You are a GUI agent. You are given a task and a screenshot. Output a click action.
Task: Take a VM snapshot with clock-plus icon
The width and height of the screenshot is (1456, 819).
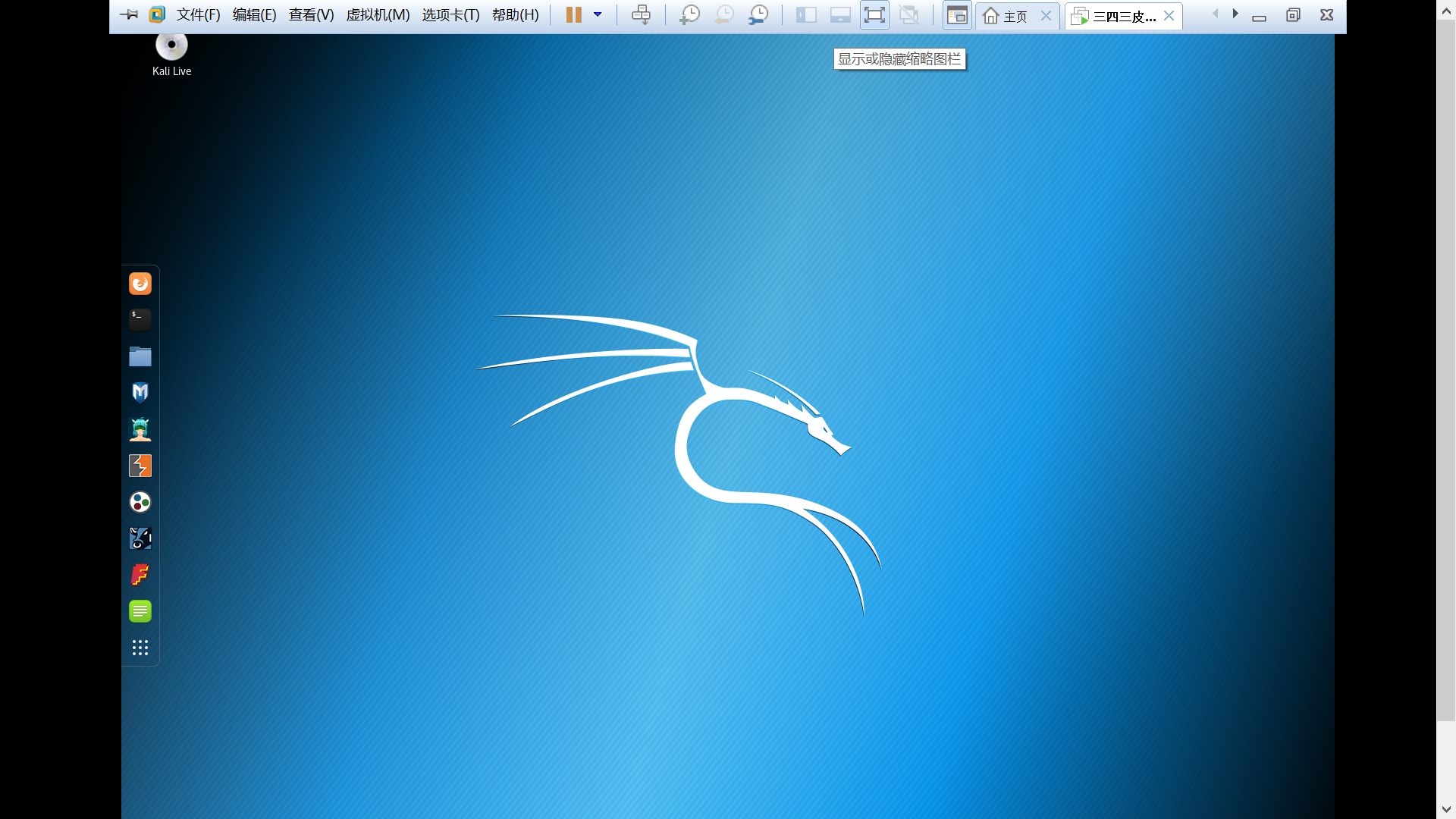(689, 15)
